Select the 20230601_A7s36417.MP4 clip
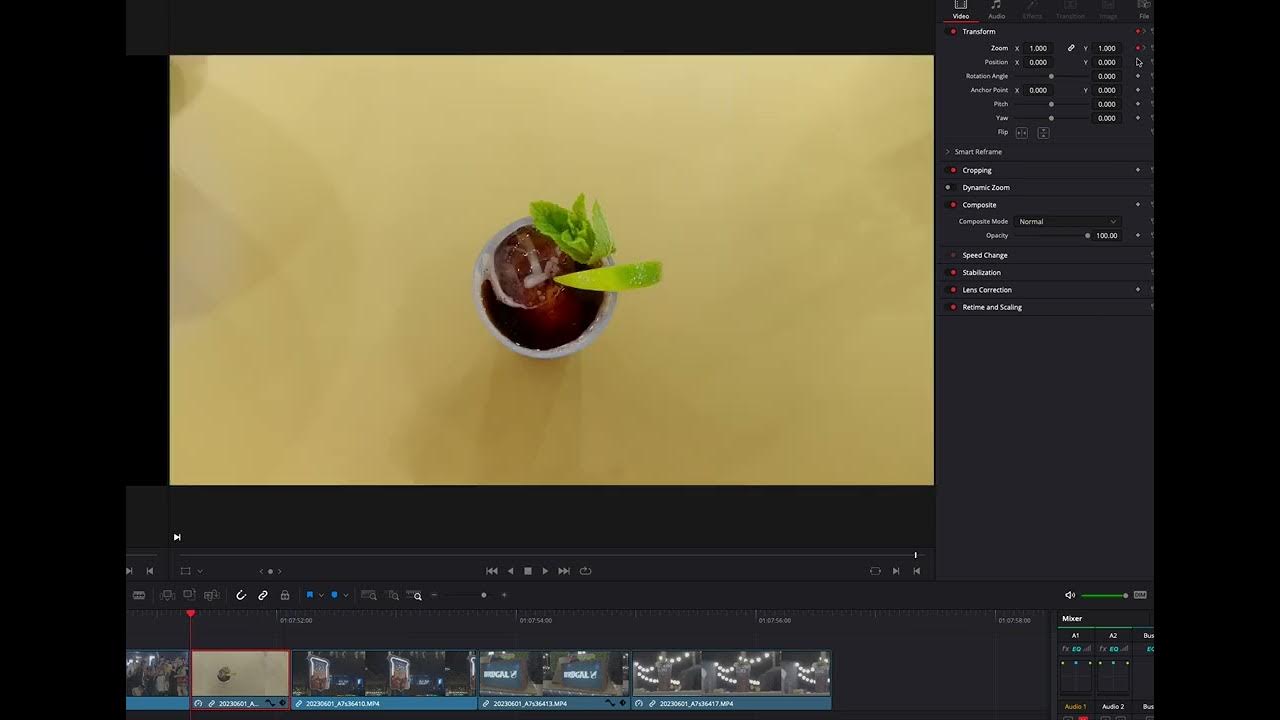The image size is (1280, 720). pos(732,679)
